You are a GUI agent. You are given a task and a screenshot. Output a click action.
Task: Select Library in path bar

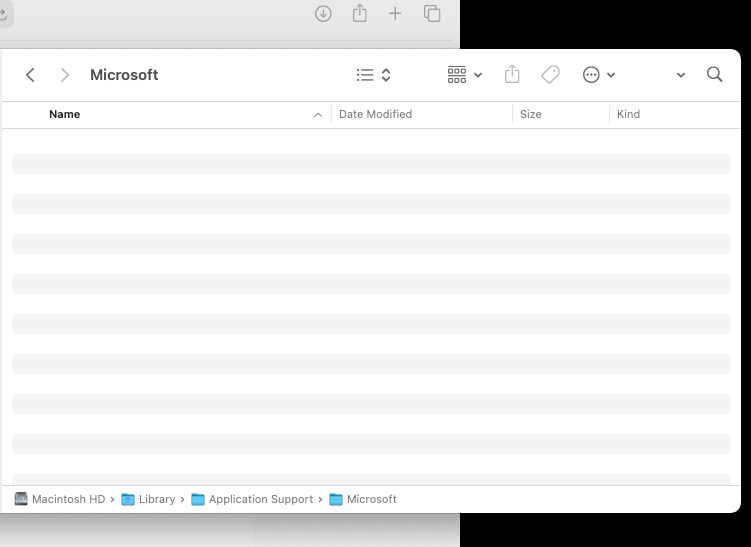point(148,499)
